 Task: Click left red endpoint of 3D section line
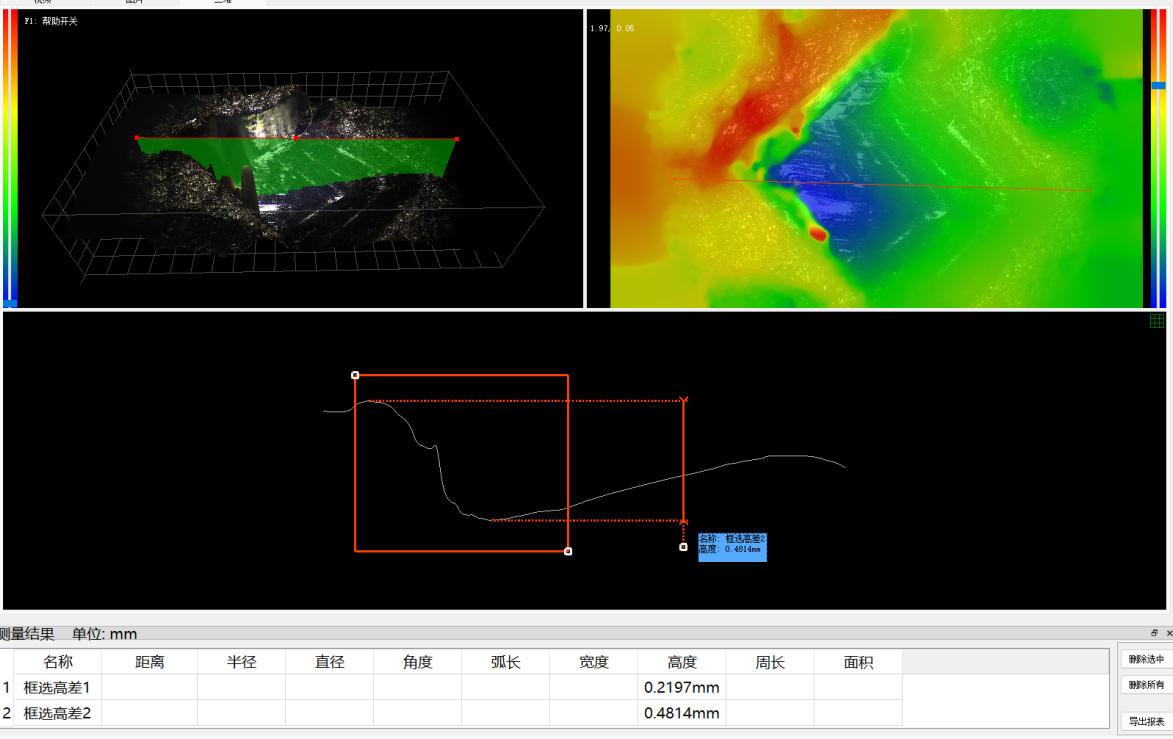pyautogui.click(x=137, y=138)
